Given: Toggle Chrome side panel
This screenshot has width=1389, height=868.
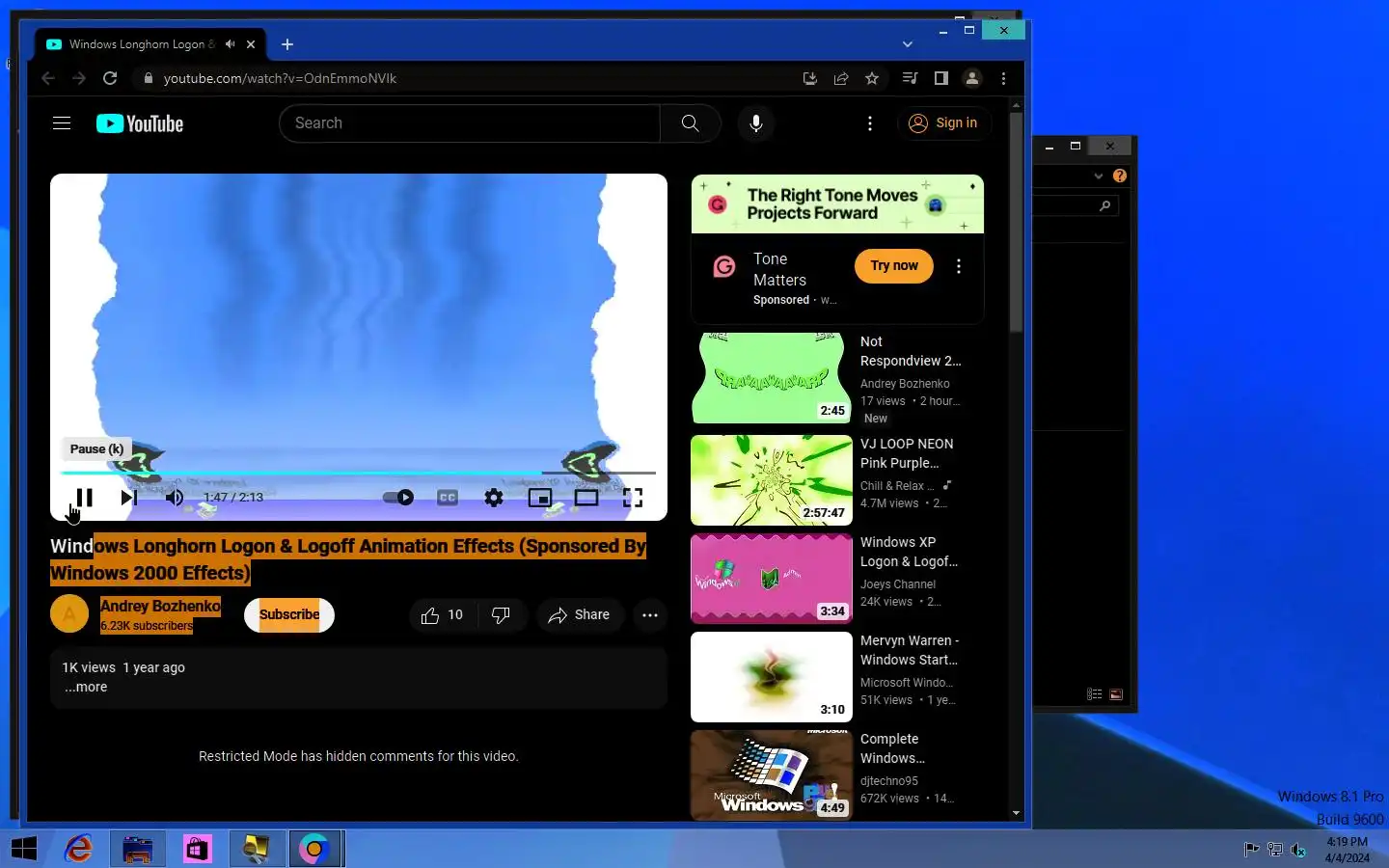Looking at the screenshot, I should coord(941,78).
